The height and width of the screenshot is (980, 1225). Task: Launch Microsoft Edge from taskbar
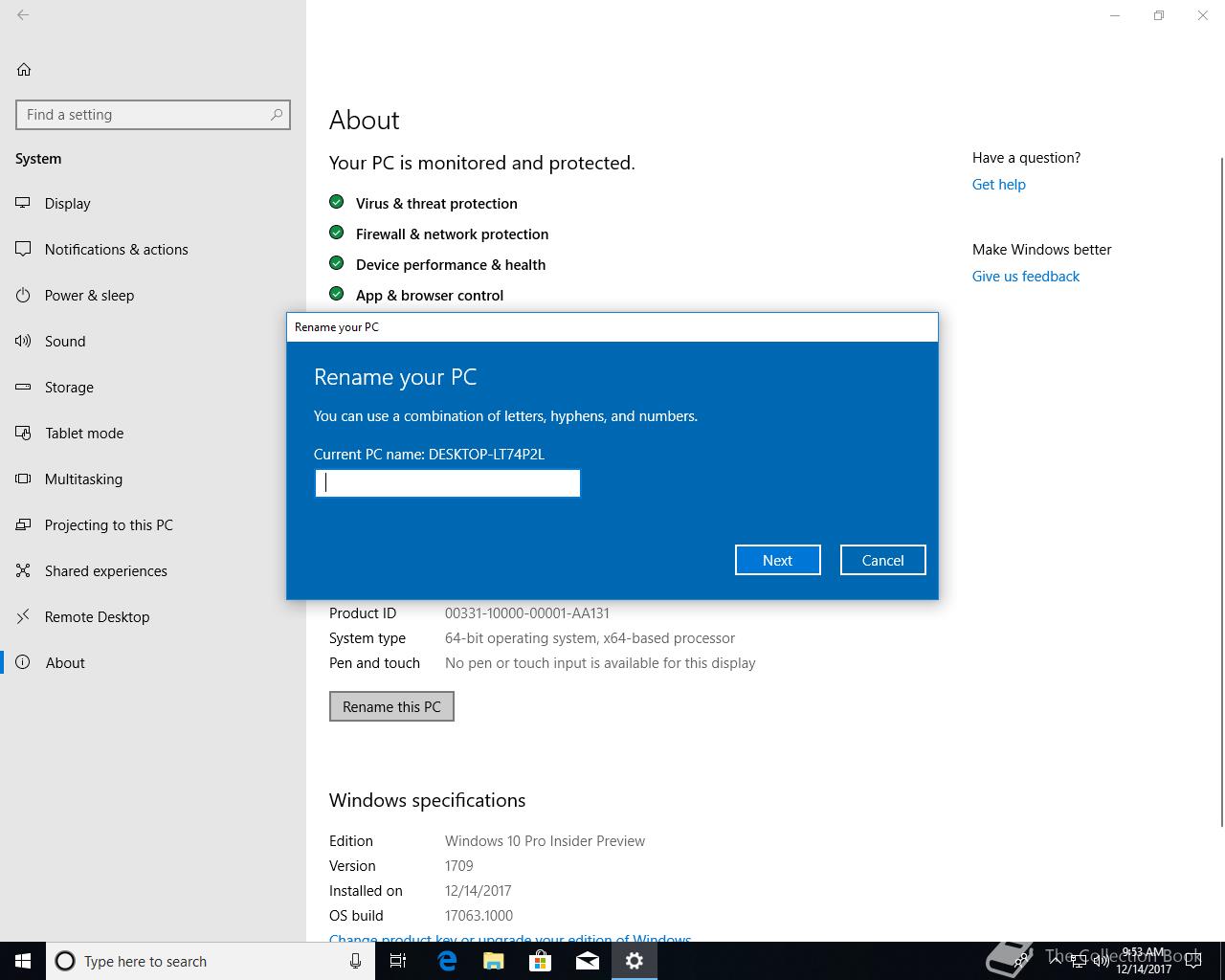(x=446, y=961)
